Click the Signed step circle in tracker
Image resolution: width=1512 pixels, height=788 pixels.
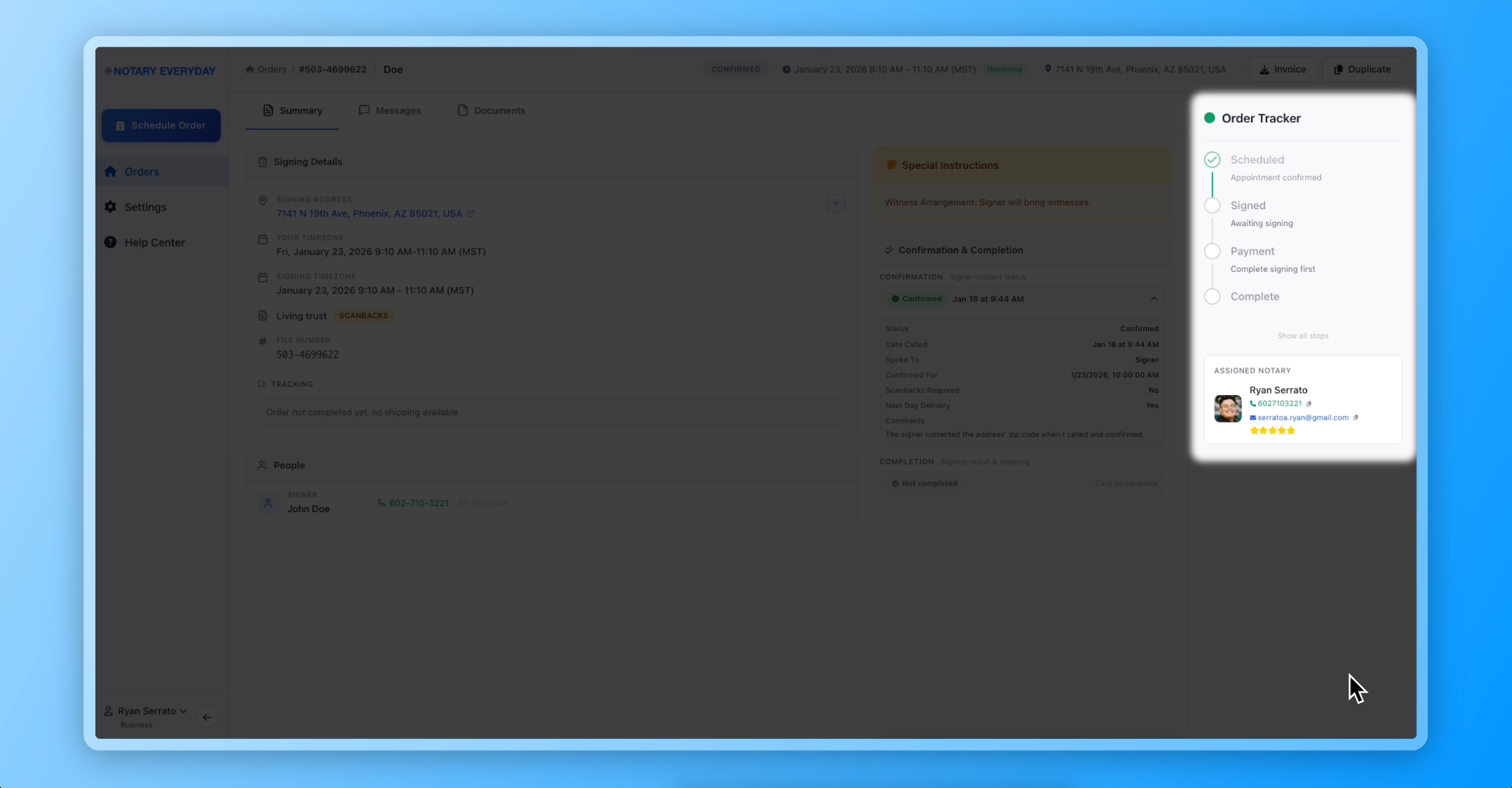click(x=1212, y=206)
